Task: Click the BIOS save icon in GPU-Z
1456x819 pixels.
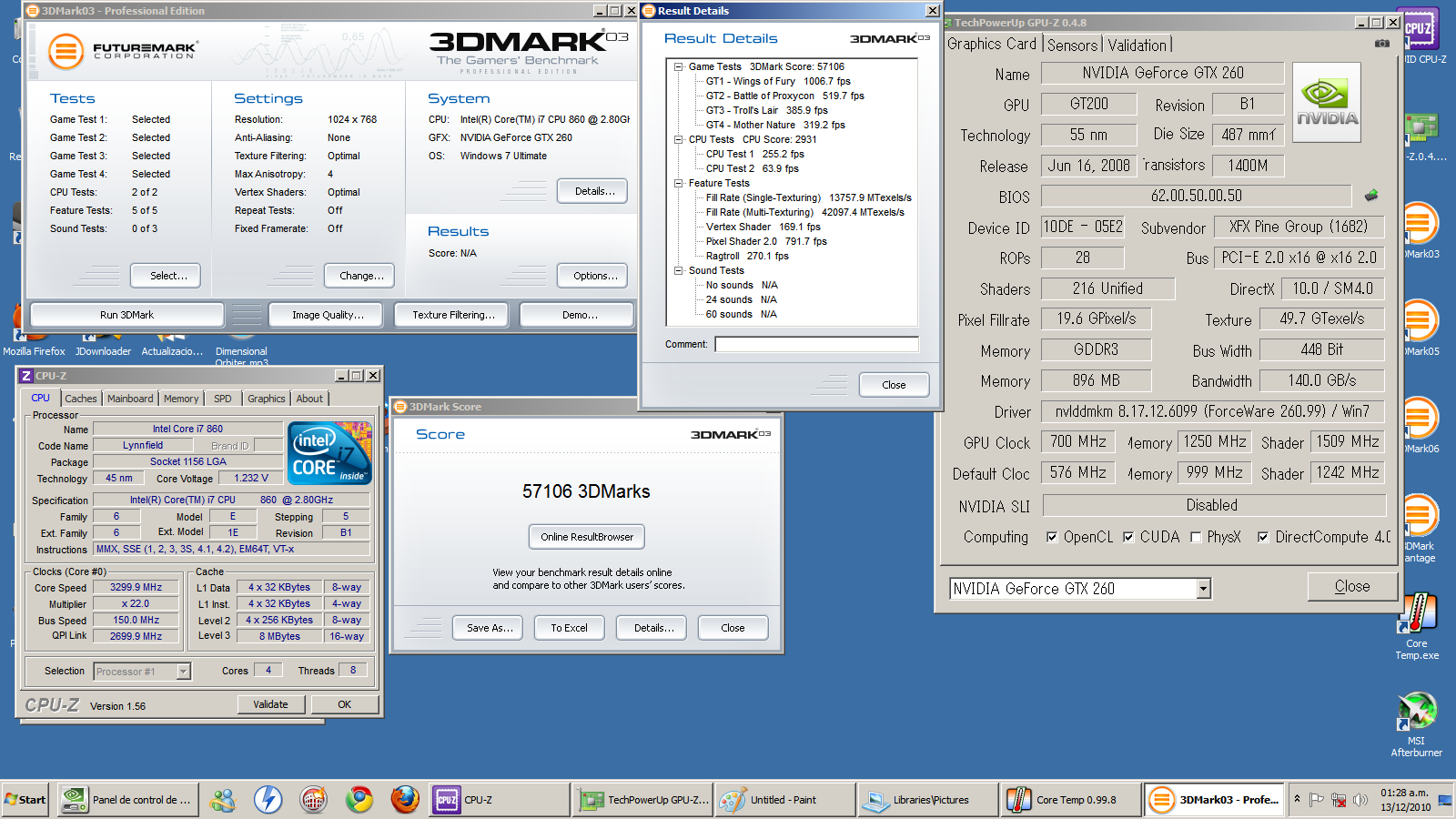Action: (x=1371, y=195)
